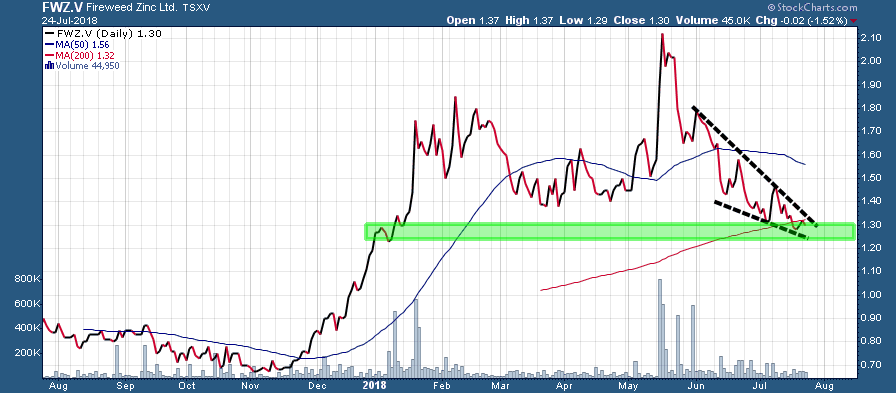Click the 1.00 price axis label
The image size is (896, 393).
pos(871,295)
